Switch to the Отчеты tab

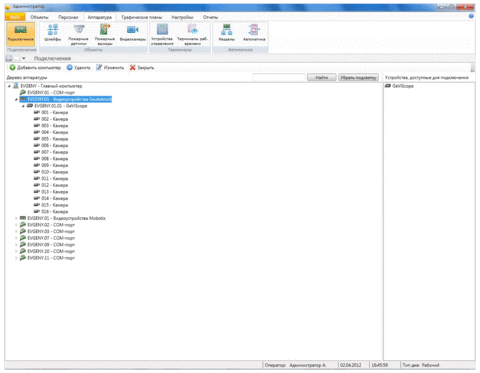pos(210,17)
